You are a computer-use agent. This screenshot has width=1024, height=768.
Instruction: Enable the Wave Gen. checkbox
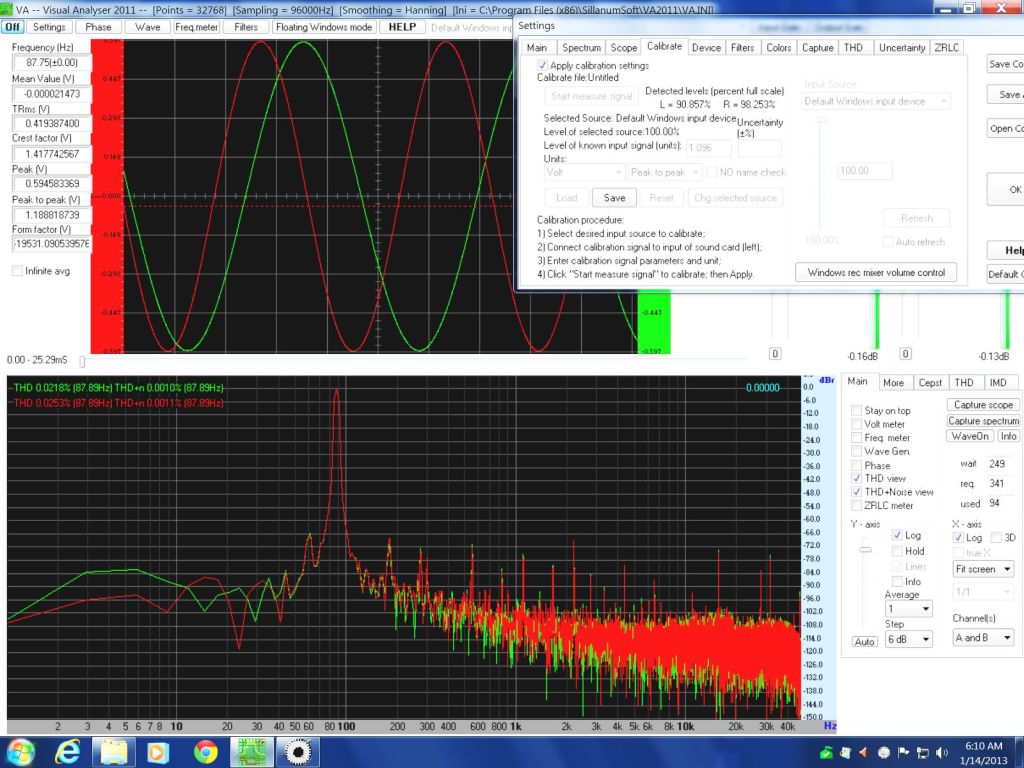pos(856,451)
